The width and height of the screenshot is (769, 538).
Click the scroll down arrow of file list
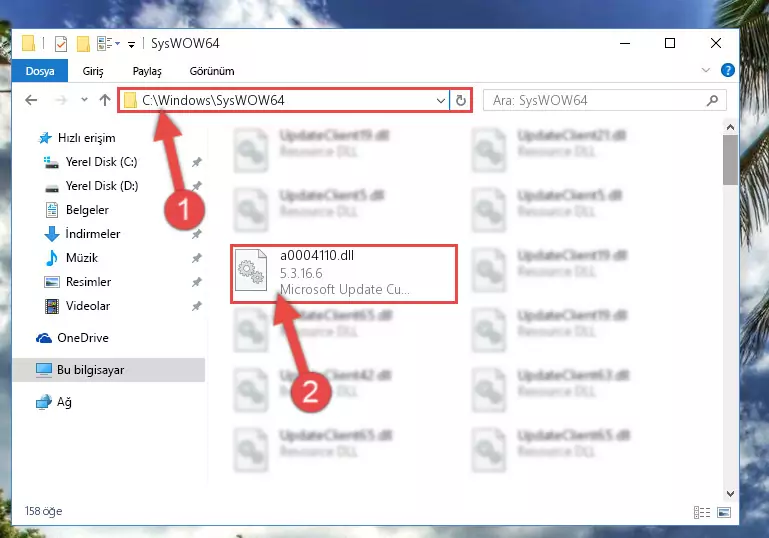tap(730, 494)
